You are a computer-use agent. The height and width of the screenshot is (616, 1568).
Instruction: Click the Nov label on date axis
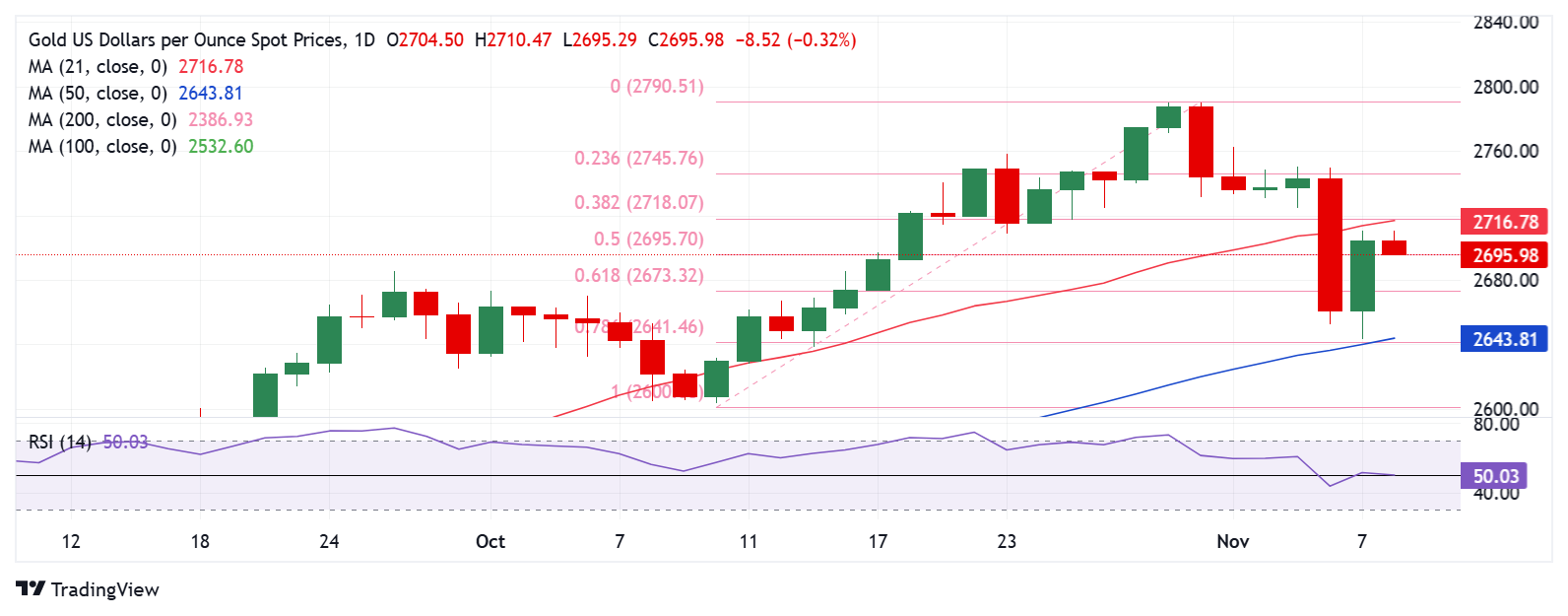[1232, 542]
